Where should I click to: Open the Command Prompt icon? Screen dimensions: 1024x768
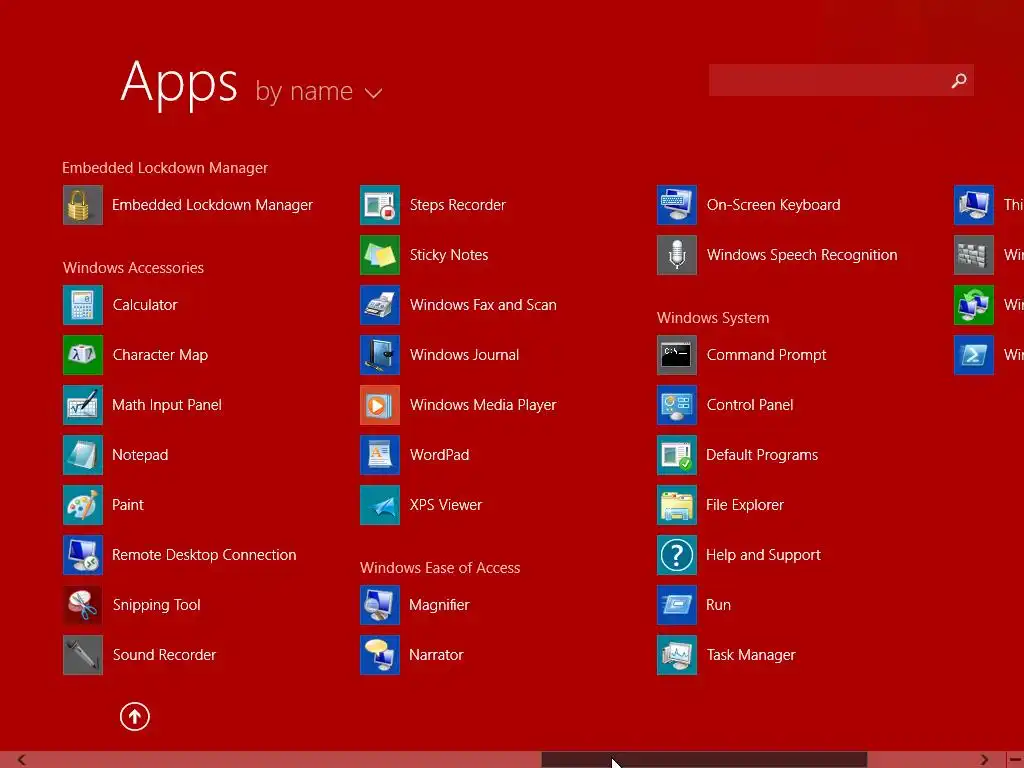(677, 355)
